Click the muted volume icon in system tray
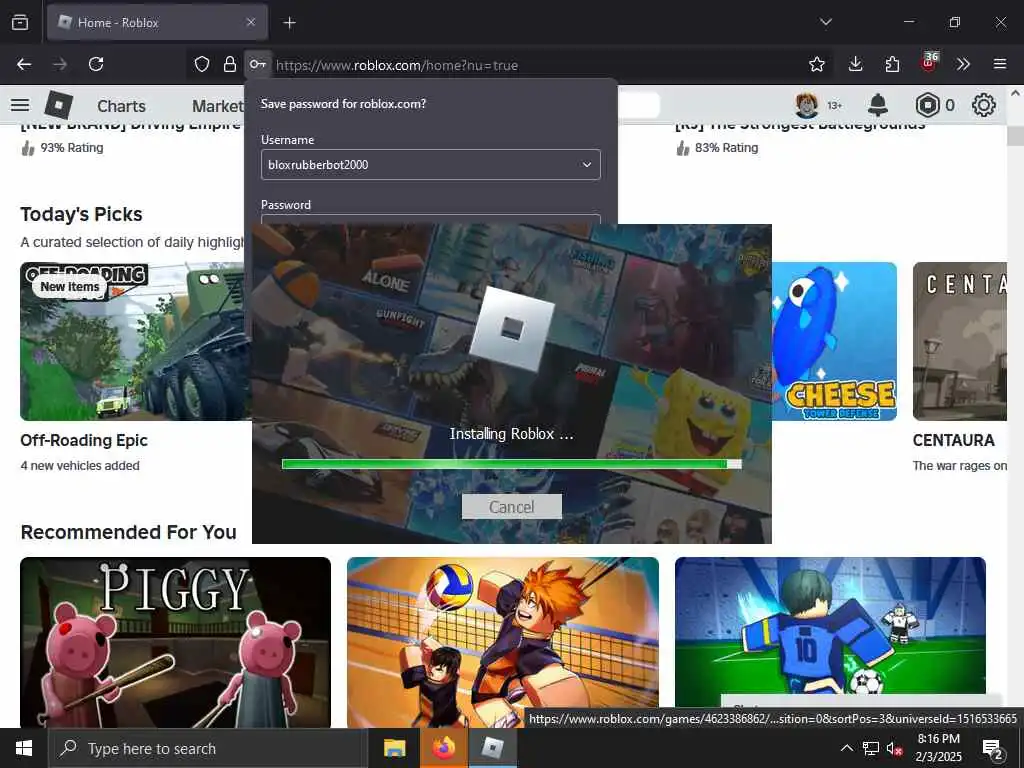 [894, 748]
